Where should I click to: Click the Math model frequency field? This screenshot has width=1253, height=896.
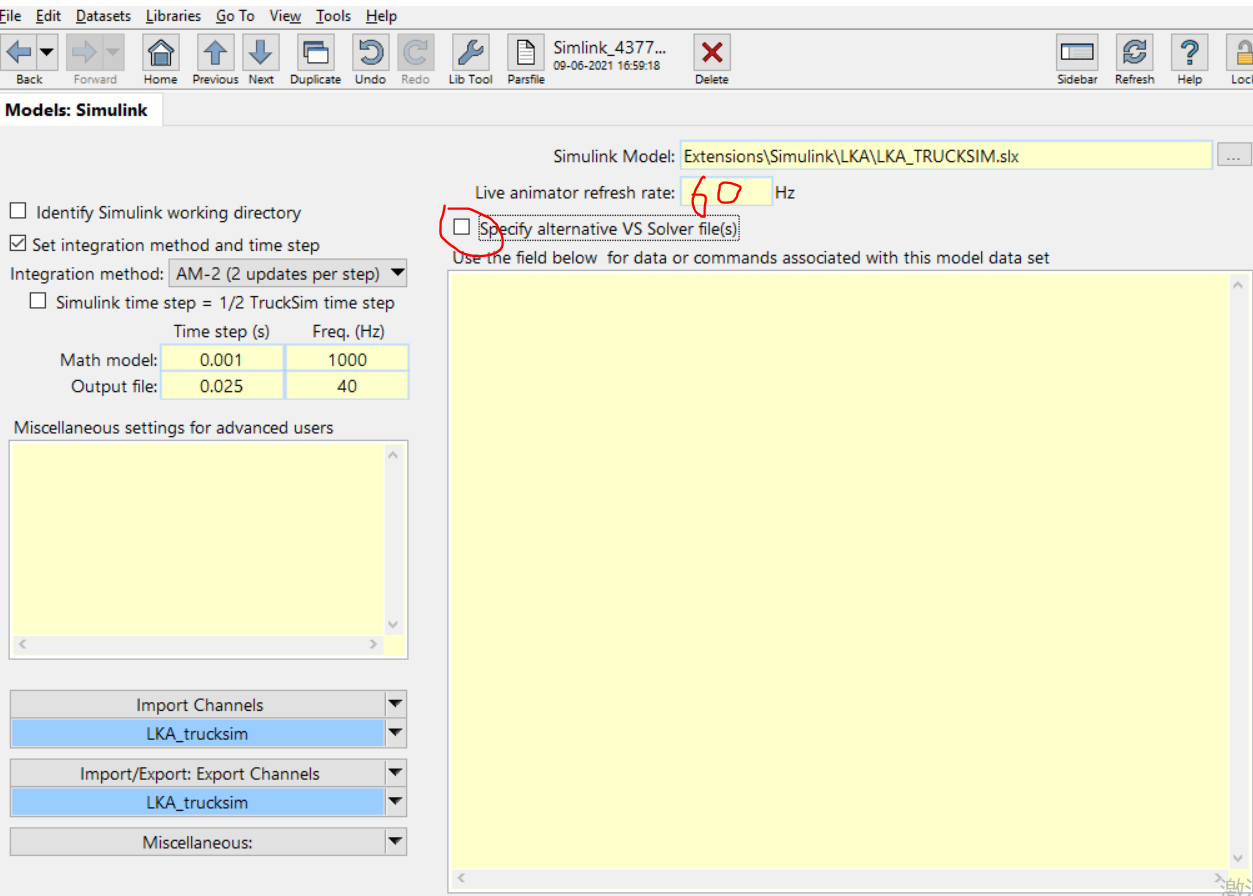pyautogui.click(x=347, y=360)
